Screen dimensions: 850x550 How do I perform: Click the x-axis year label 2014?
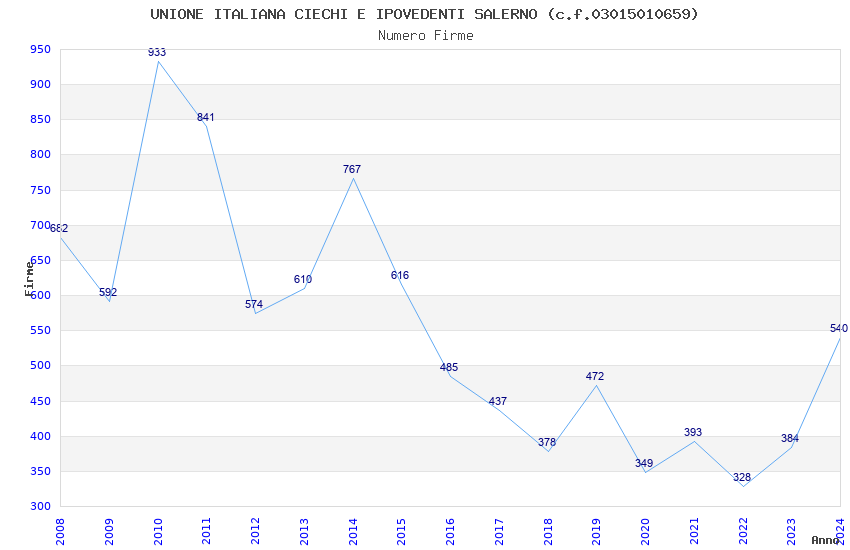click(x=353, y=531)
